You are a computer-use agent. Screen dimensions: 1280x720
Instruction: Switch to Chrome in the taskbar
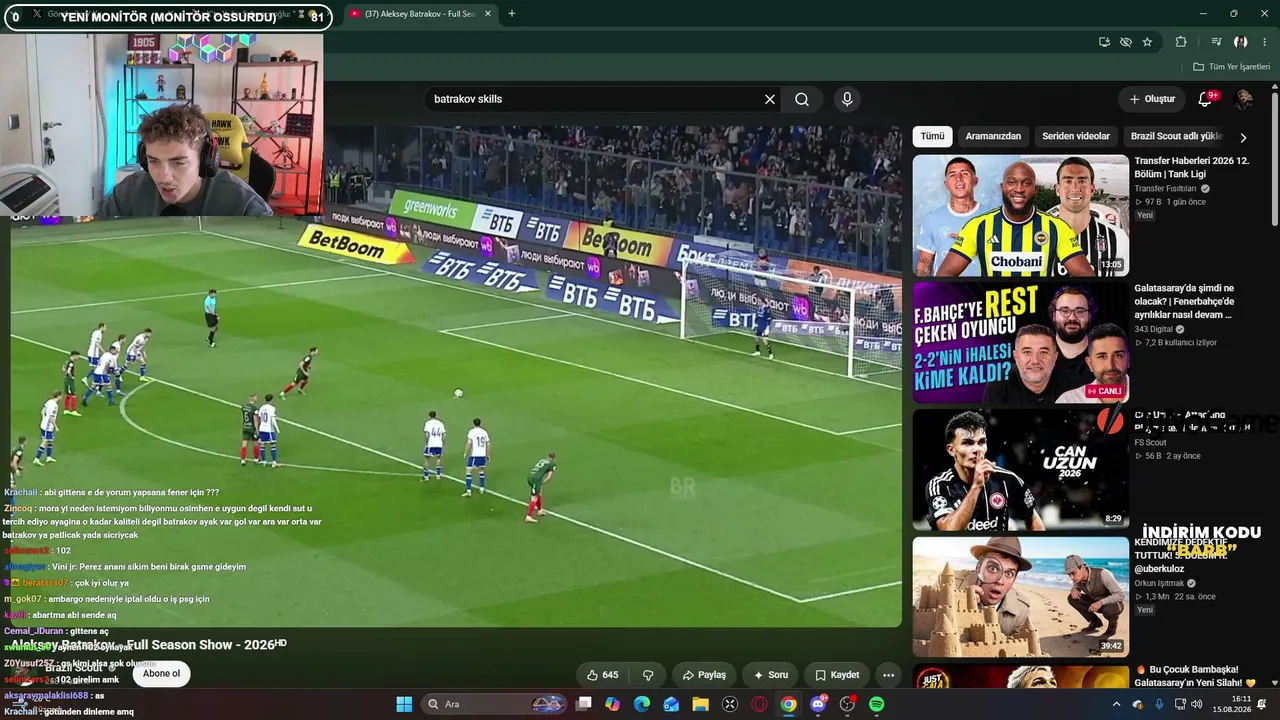[789, 704]
